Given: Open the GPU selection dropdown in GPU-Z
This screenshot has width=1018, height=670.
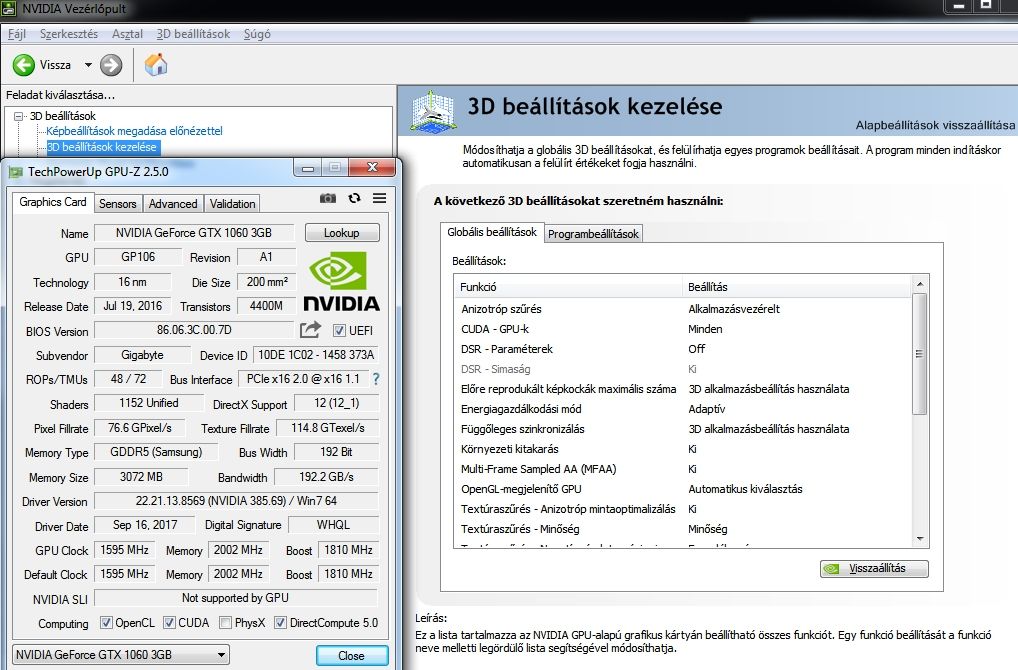Looking at the screenshot, I should pyautogui.click(x=121, y=654).
